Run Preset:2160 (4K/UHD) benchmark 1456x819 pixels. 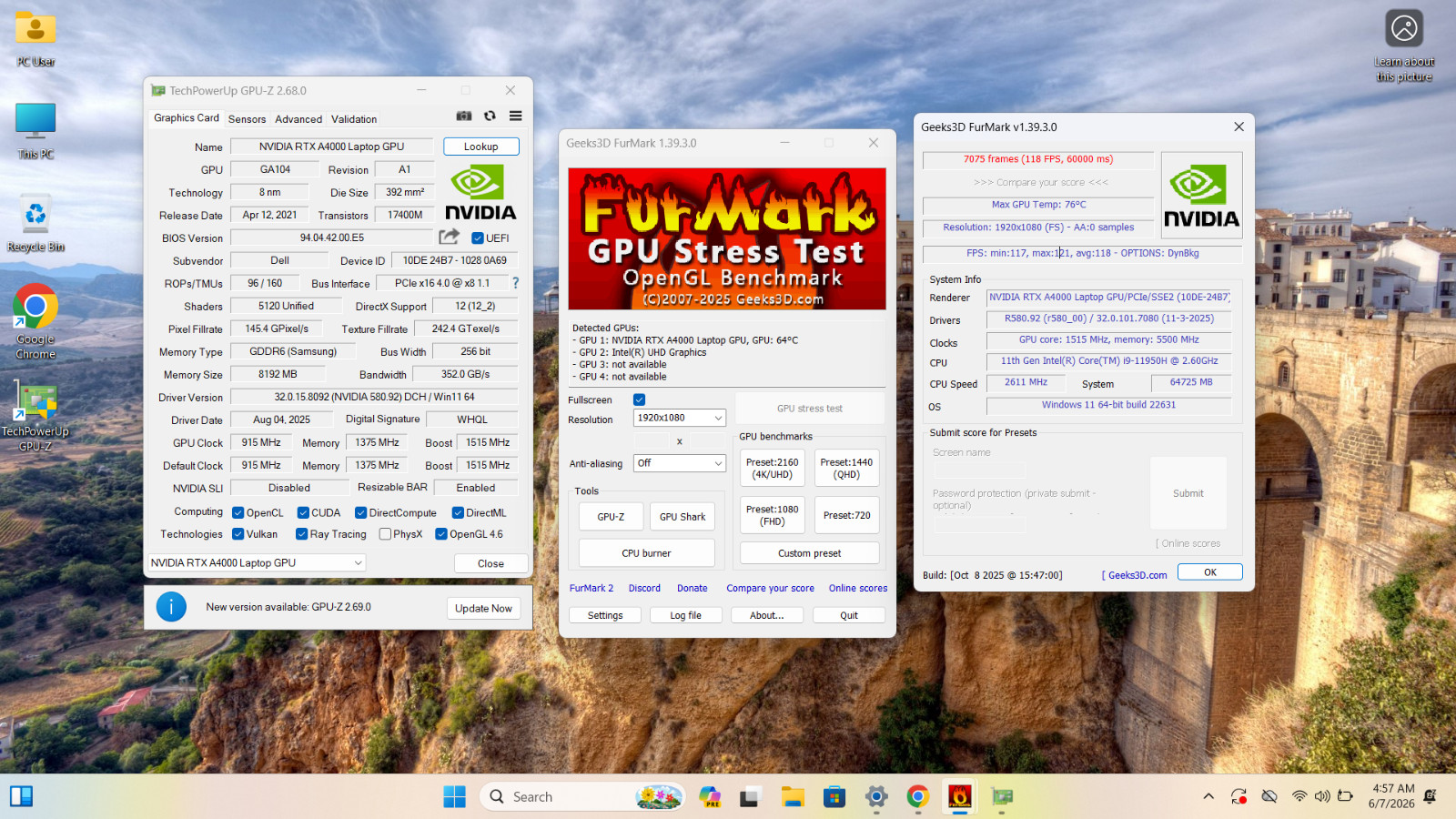pos(773,468)
